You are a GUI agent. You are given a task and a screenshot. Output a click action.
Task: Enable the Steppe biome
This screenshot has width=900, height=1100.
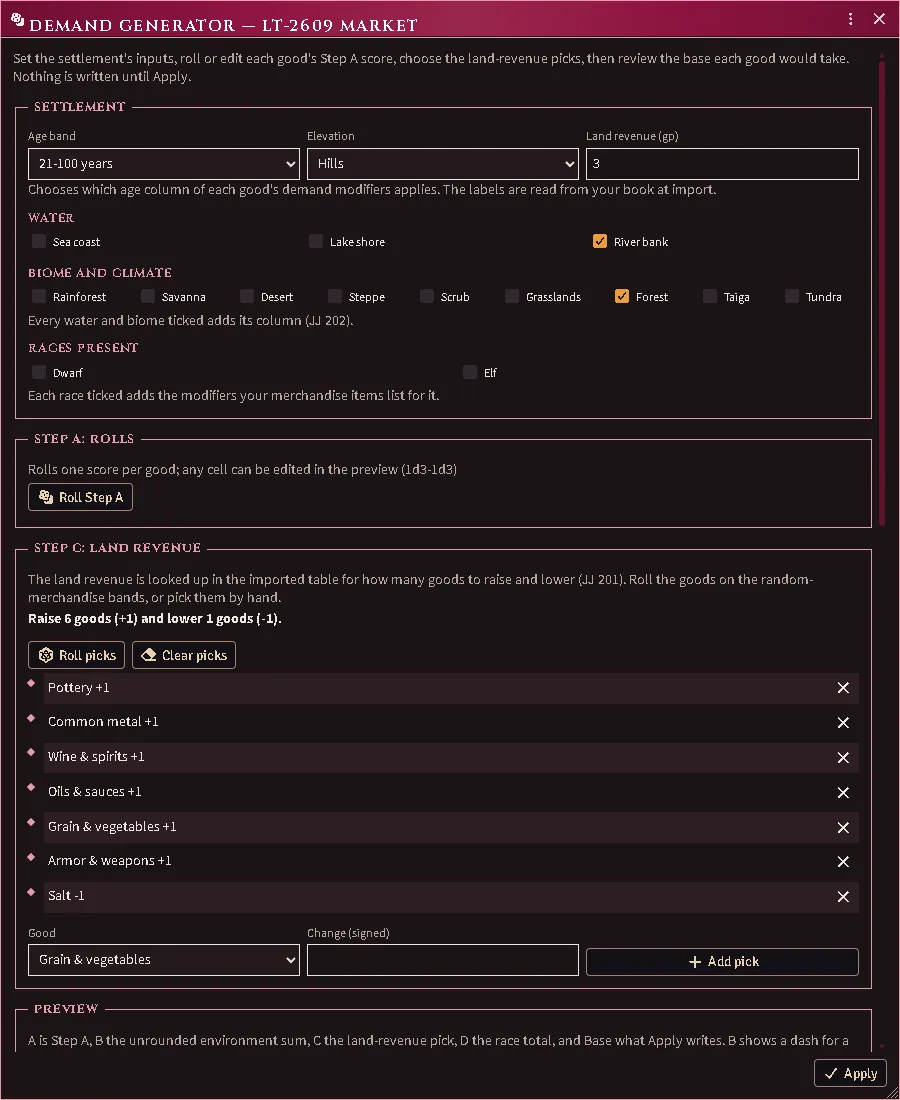335,296
